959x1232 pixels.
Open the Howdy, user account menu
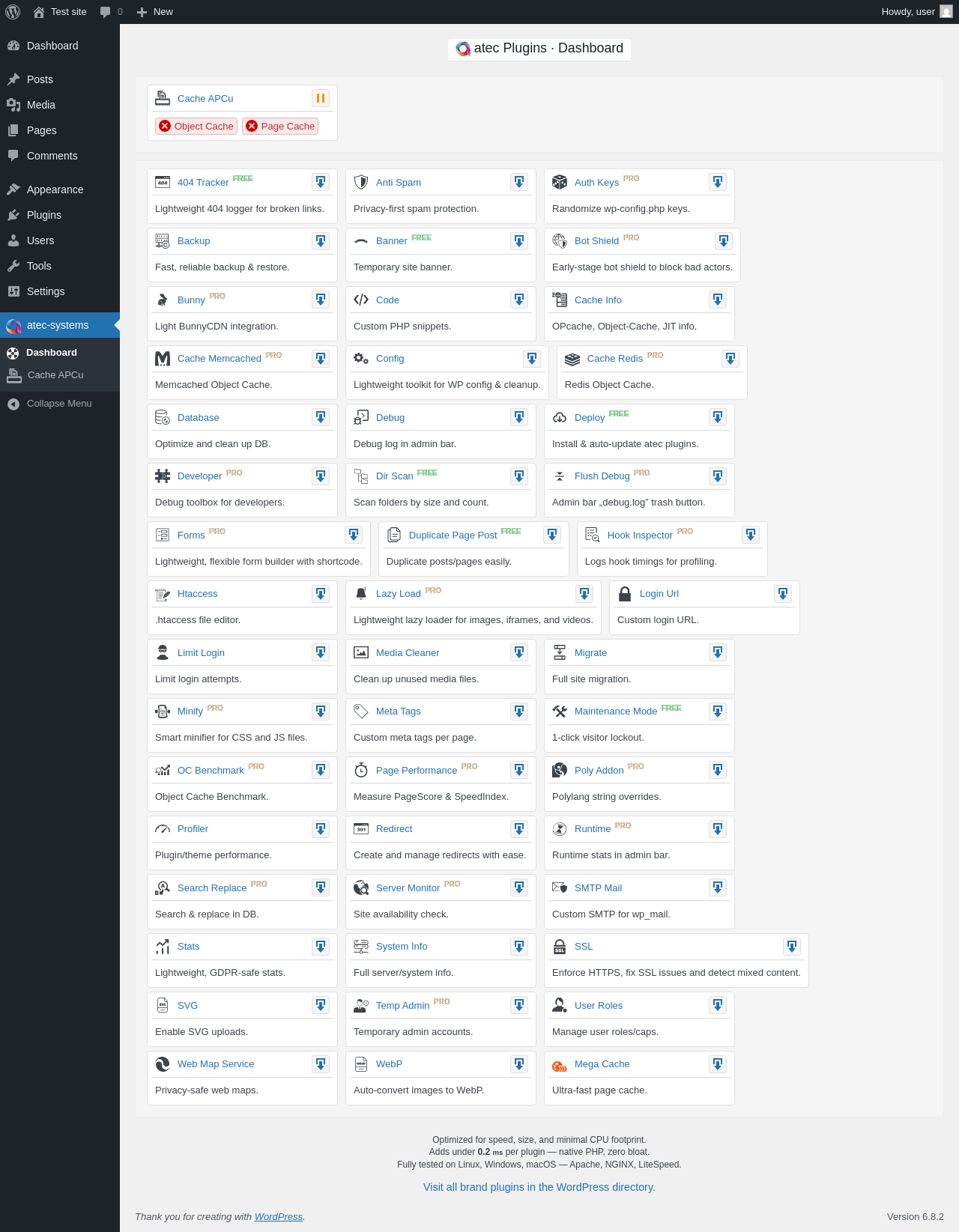(x=917, y=12)
